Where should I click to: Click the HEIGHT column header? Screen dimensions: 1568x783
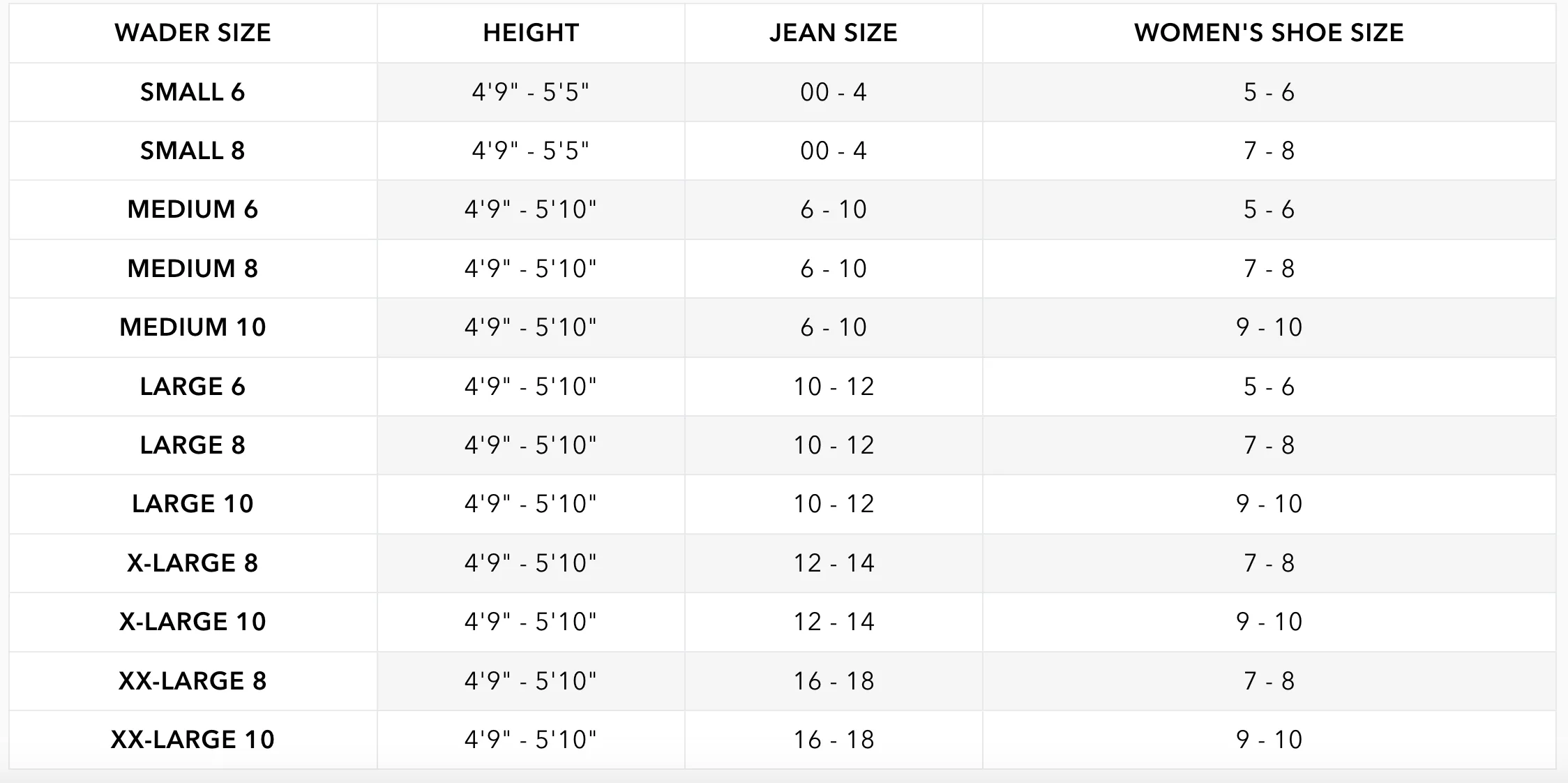tap(531, 33)
